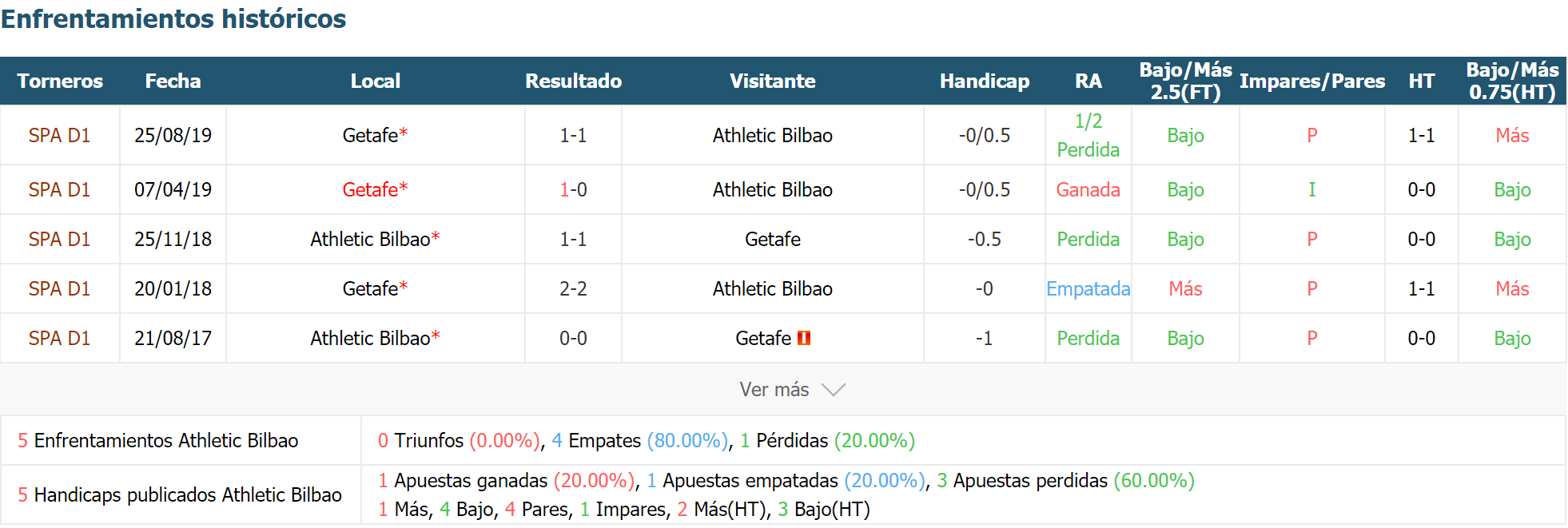Viewport: 1568px width, 528px height.
Task: Click the 1-0 result score
Action: tap(573, 189)
